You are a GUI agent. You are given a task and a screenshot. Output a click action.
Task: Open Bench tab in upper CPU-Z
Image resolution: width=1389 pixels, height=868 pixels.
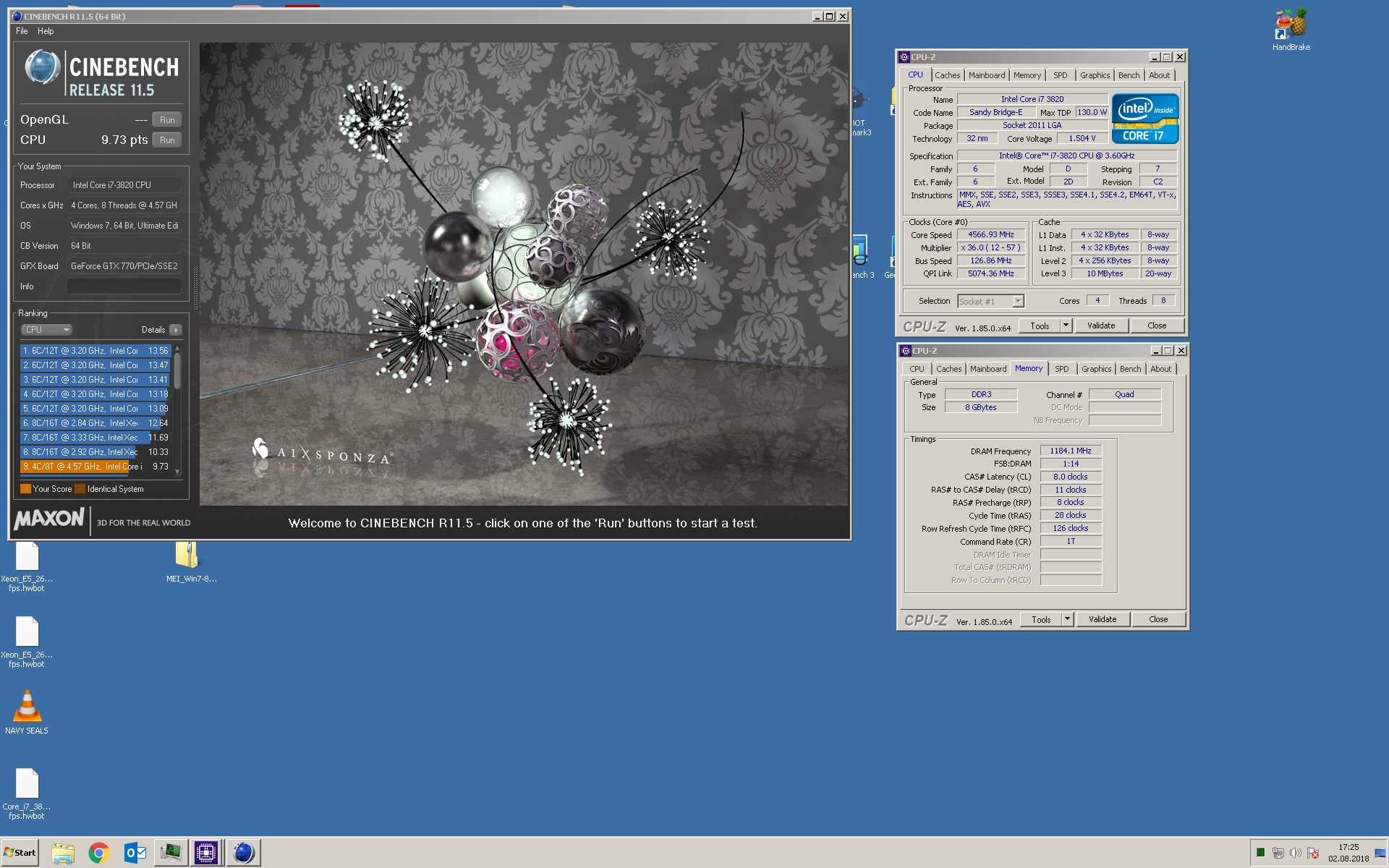(1129, 75)
